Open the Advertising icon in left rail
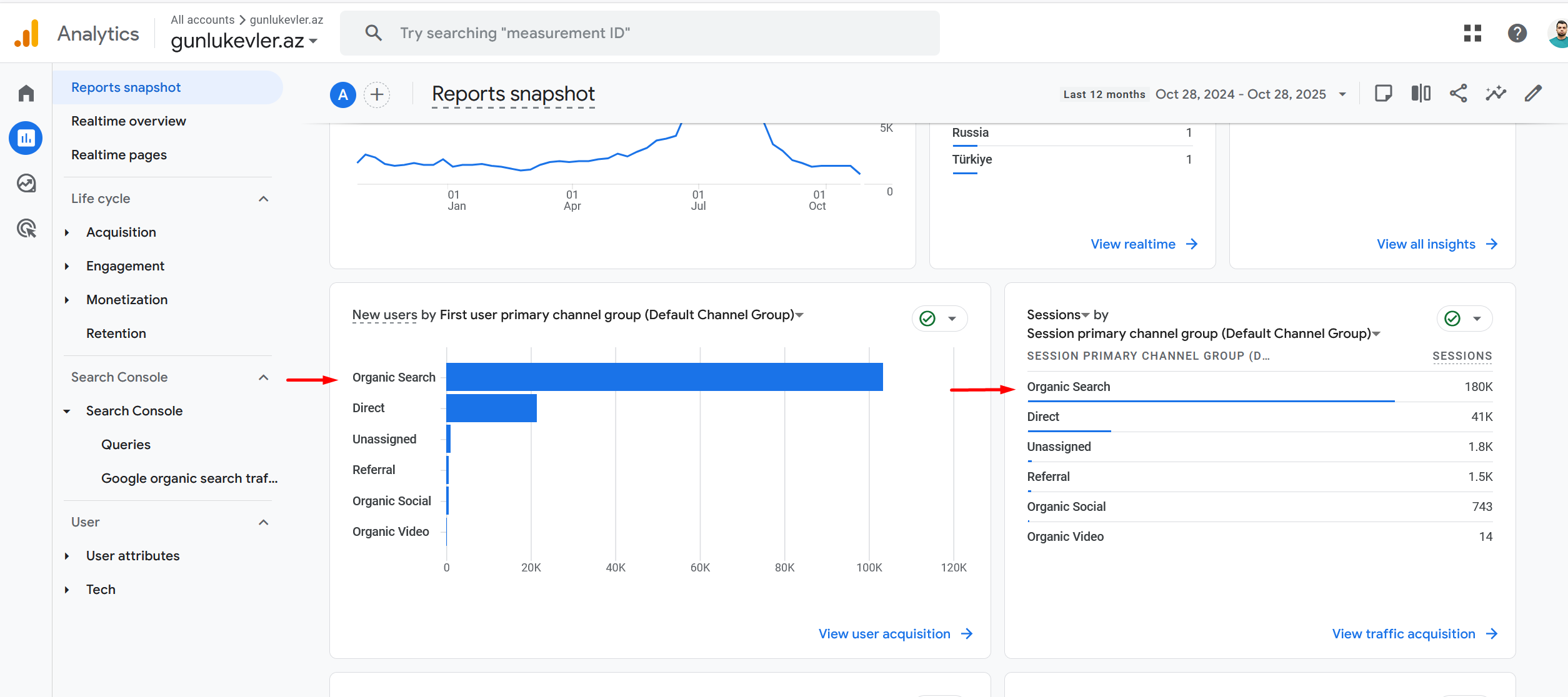This screenshot has width=1568, height=697. pyautogui.click(x=26, y=229)
